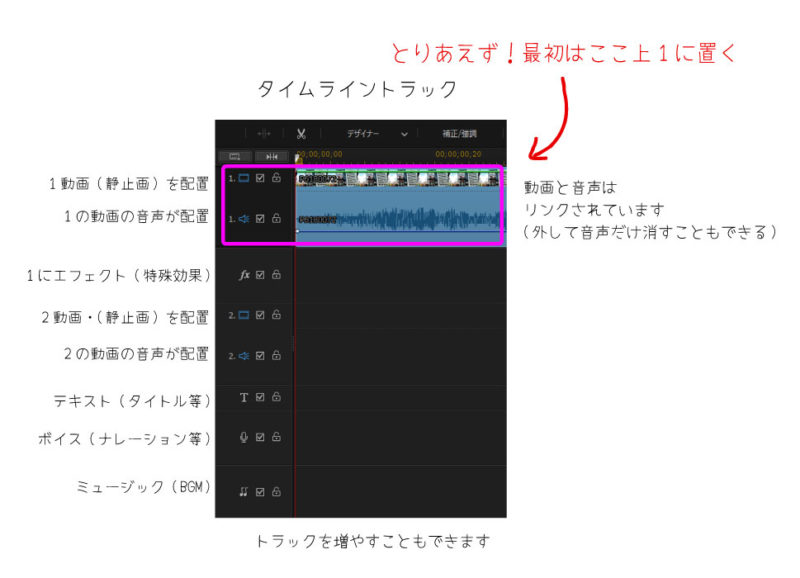Click the video track 2 icon
This screenshot has height=578, width=800.
(243, 315)
